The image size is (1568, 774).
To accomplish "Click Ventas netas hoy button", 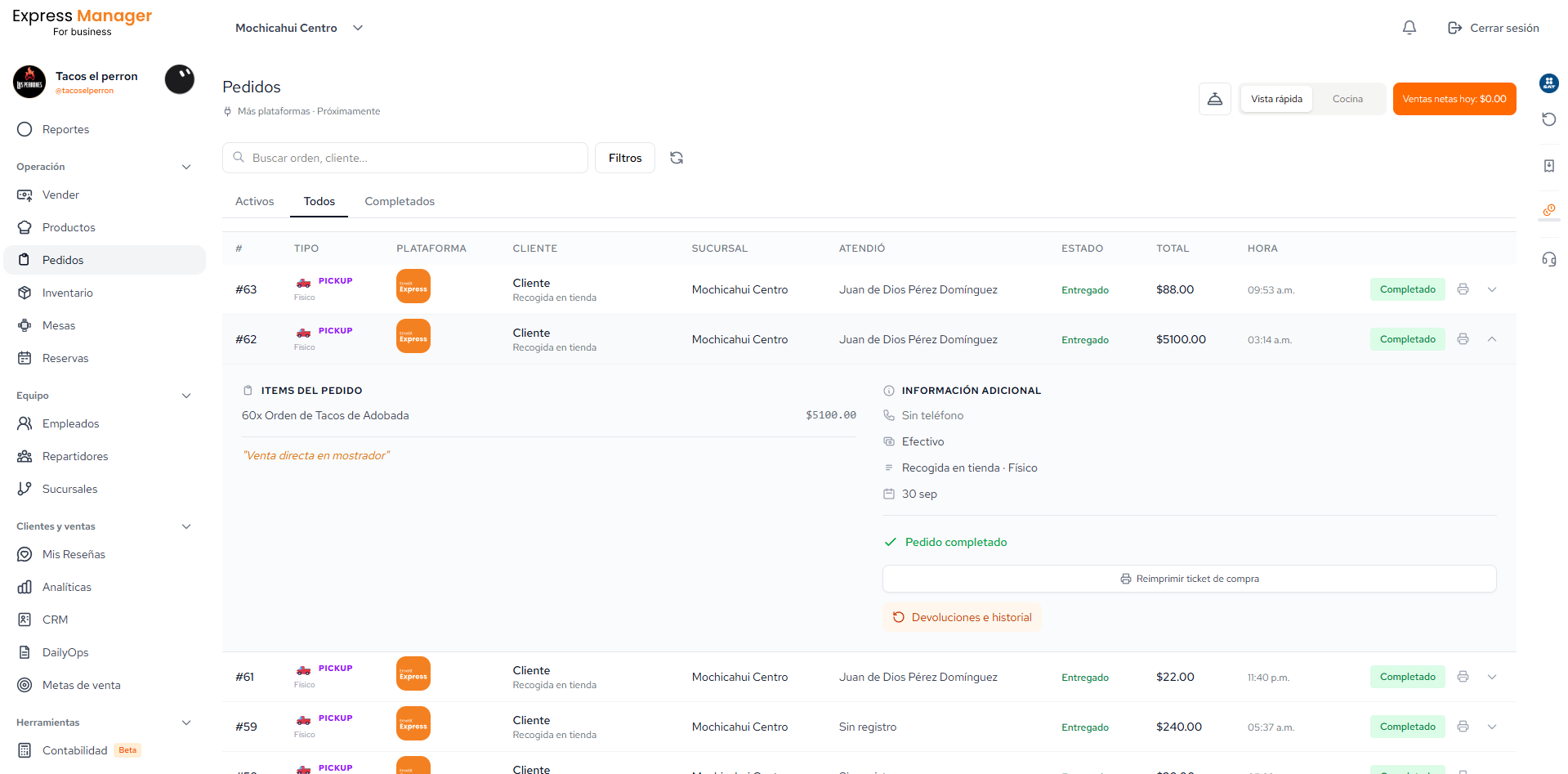I will 1454,99.
